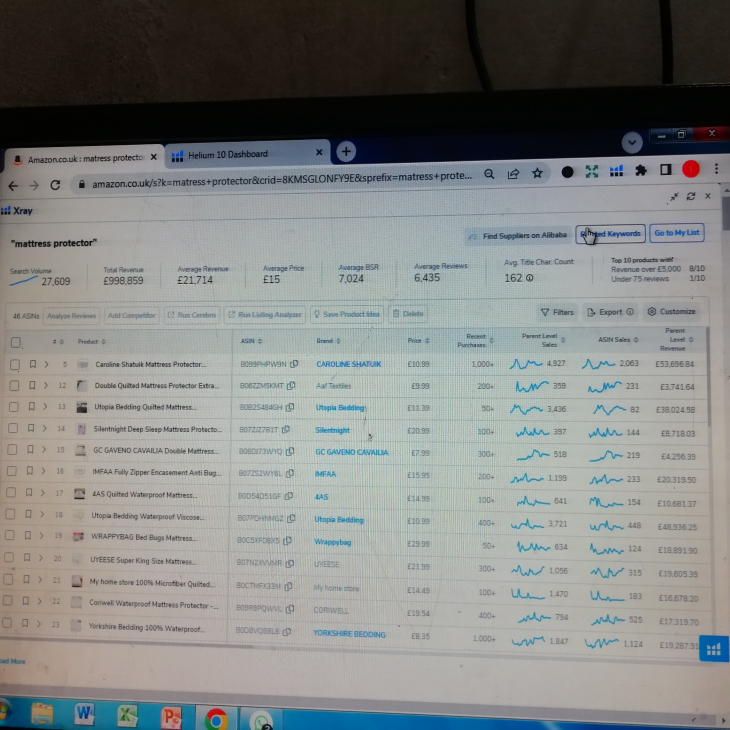This screenshot has width=730, height=730.
Task: Tick checkbox for Utopia Bedding Quilted Mattress
Action: 14,407
